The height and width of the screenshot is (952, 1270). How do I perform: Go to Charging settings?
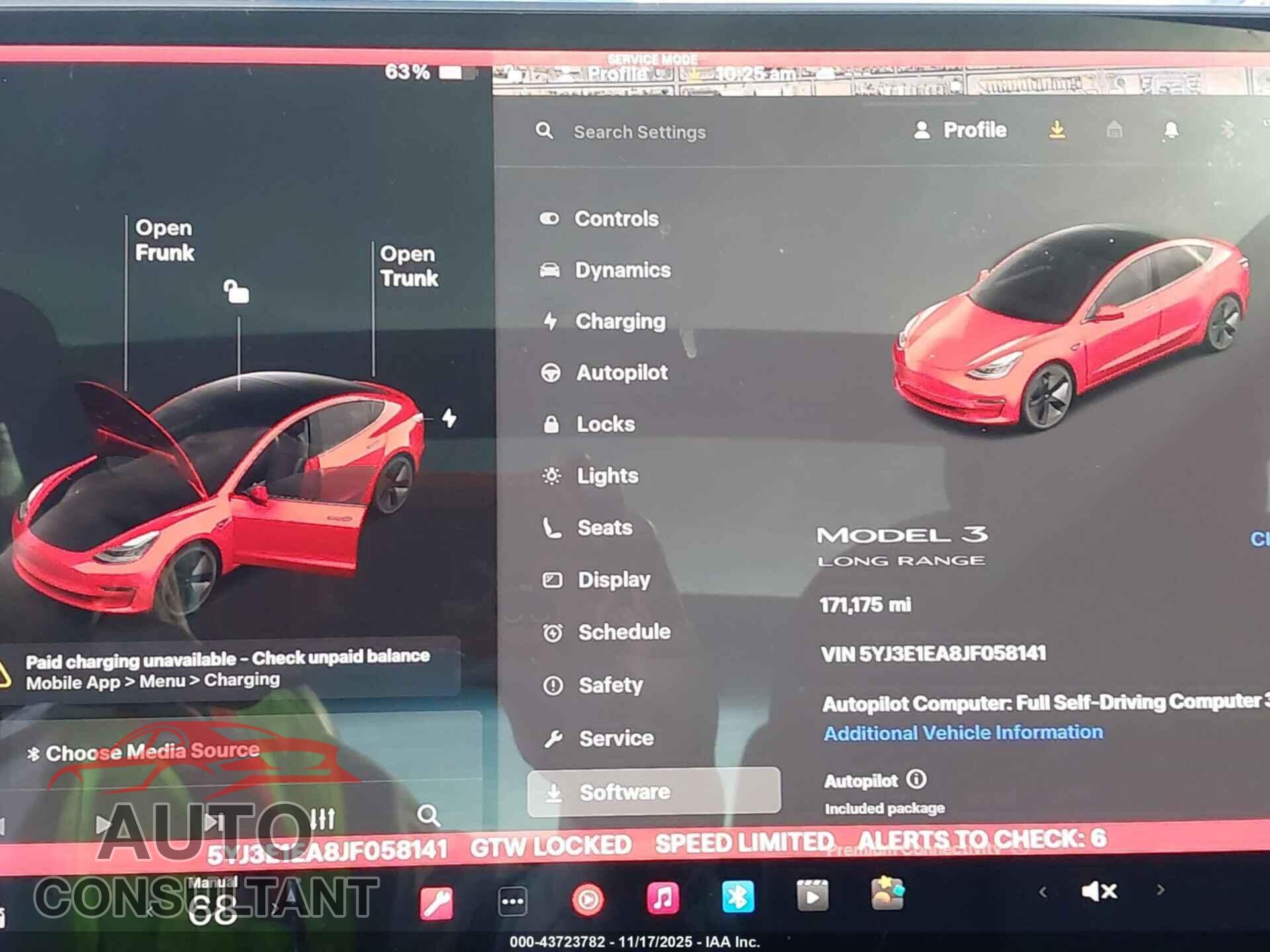pos(603,321)
